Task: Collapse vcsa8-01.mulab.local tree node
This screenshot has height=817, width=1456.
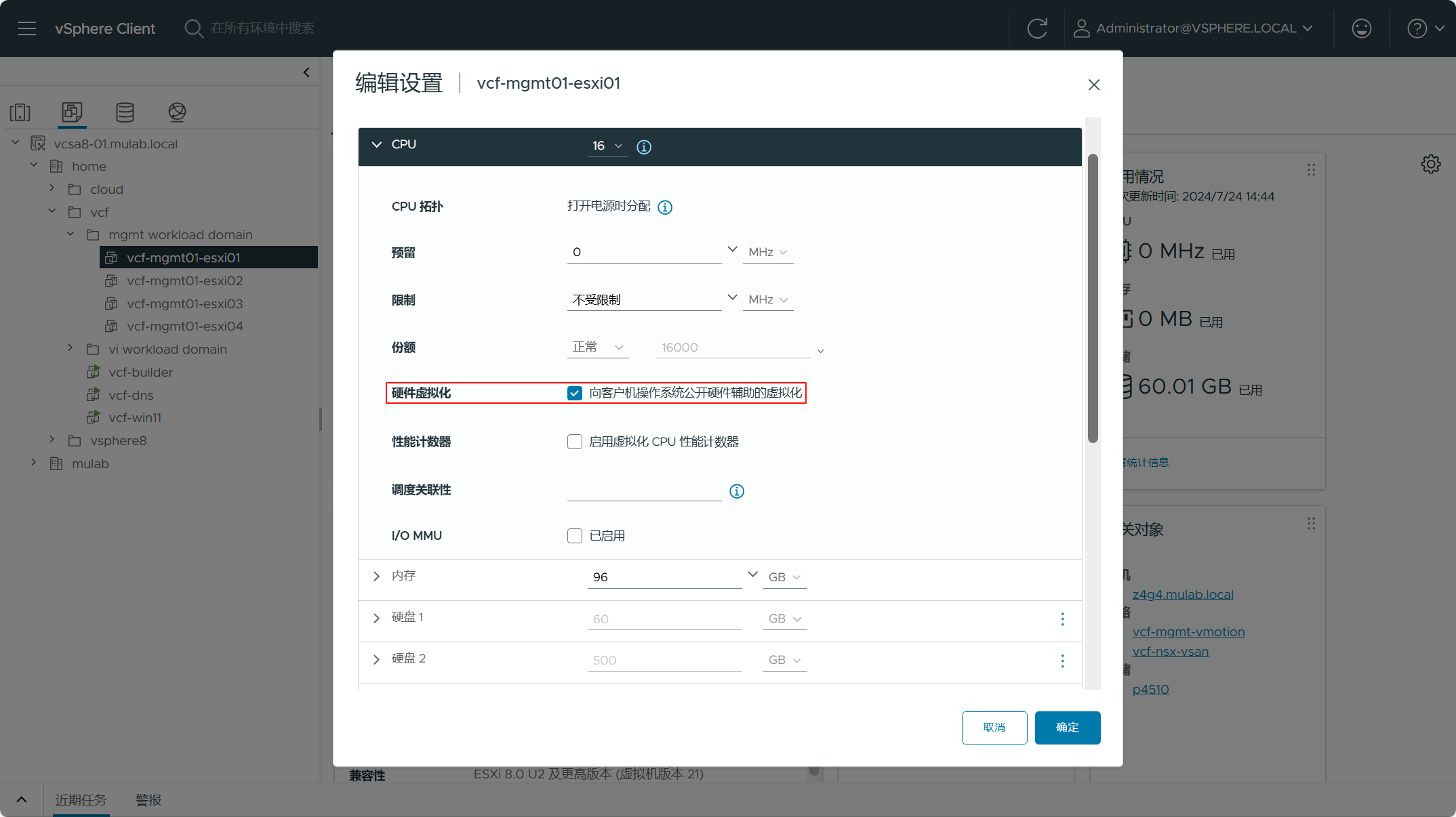Action: [15, 142]
